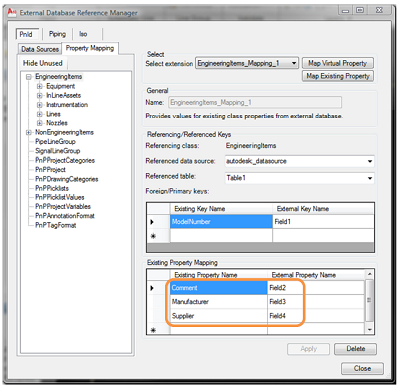Open the Data Sources tab
This screenshot has height=387, width=400.
coord(40,49)
